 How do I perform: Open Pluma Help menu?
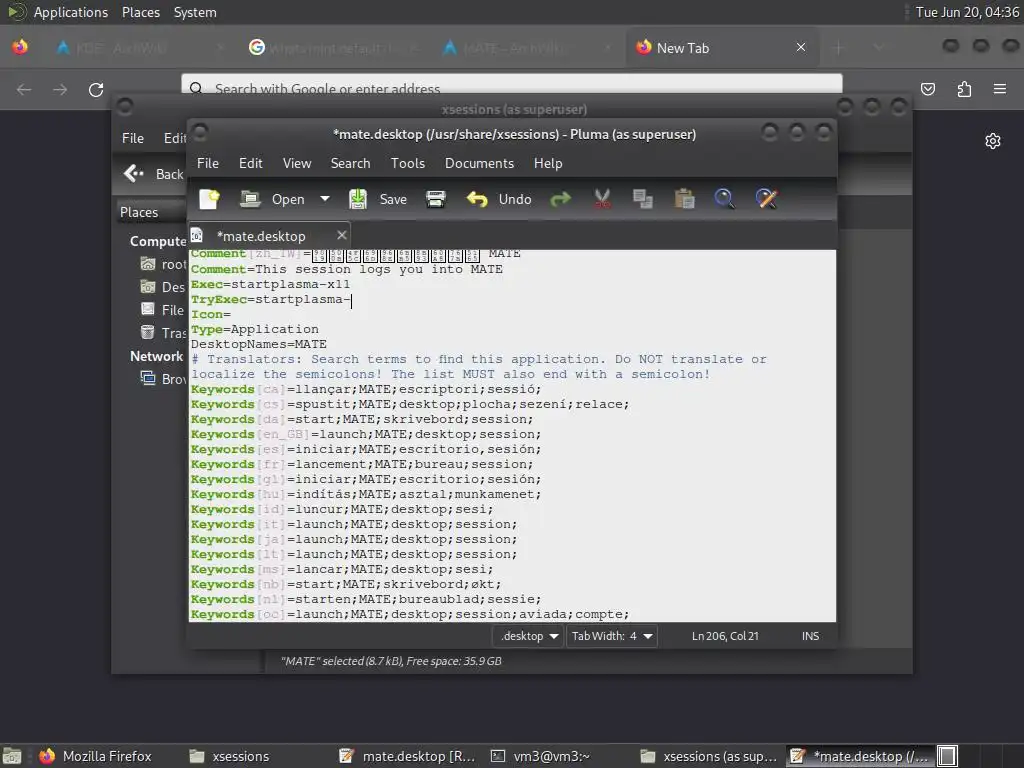548,163
